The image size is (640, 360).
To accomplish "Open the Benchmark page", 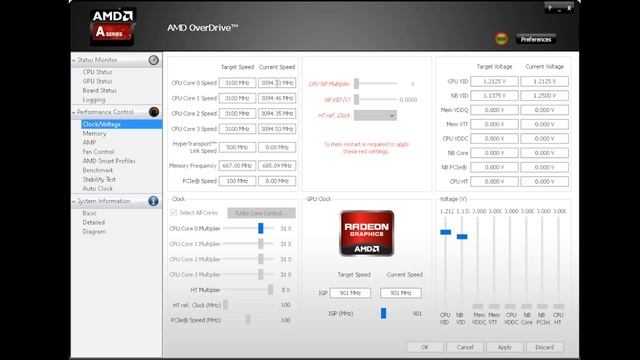I will point(98,170).
